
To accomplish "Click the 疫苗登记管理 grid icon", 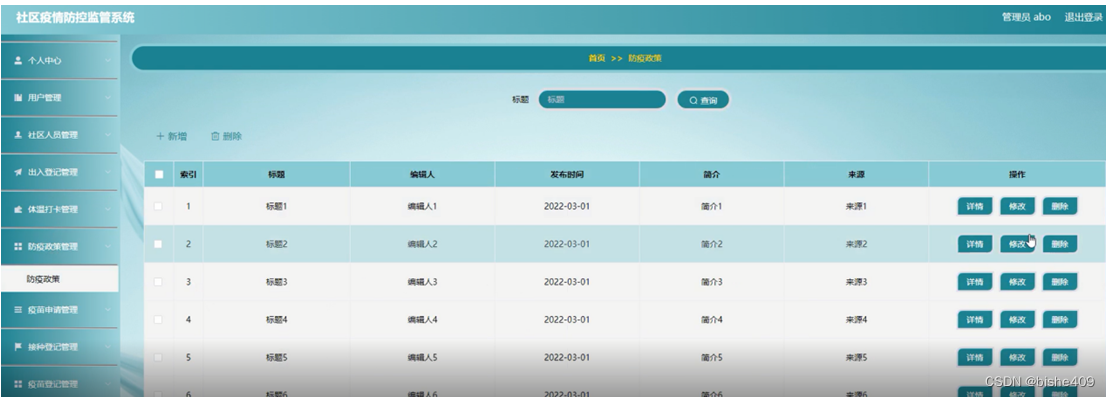I will pos(18,384).
